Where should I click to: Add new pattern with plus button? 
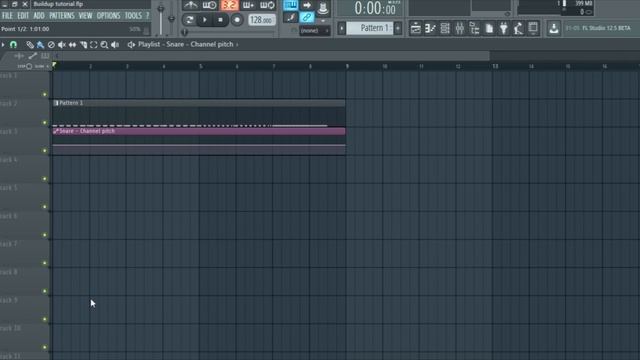coord(398,28)
